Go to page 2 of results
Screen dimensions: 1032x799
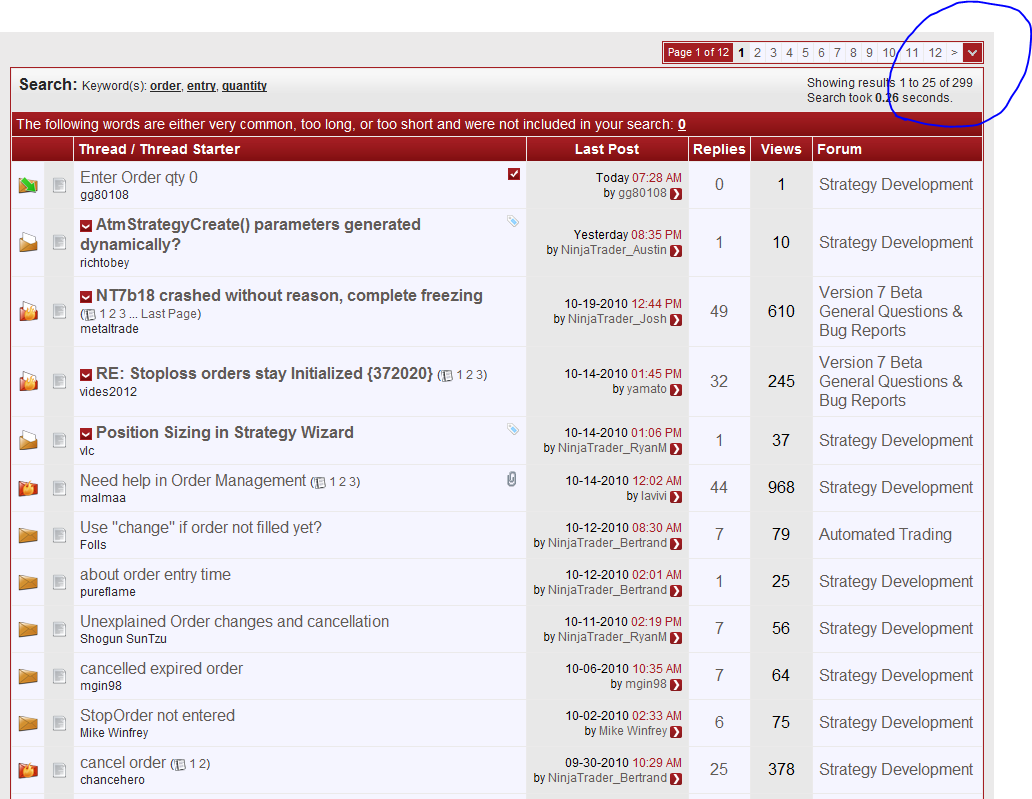point(757,53)
